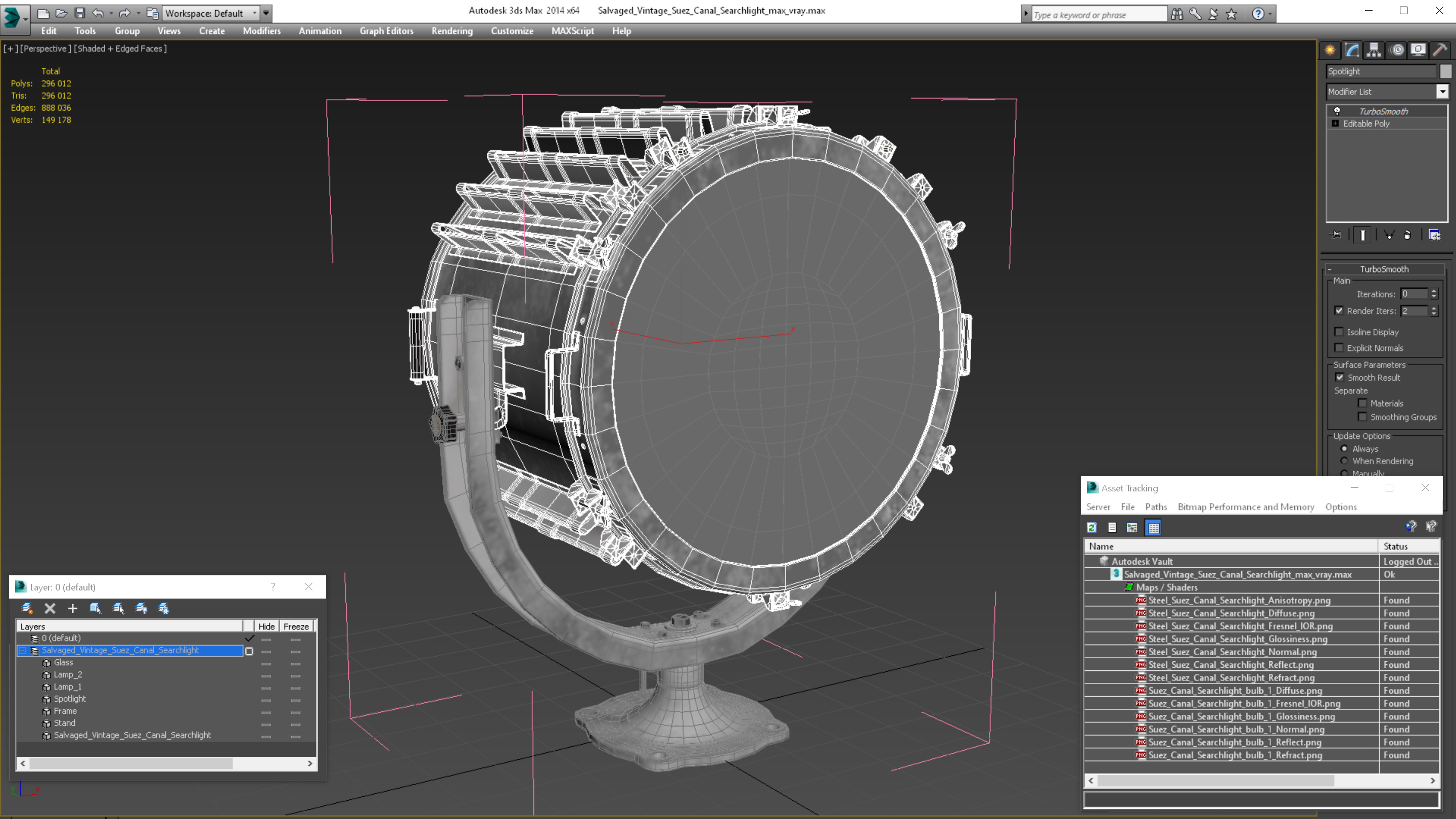1456x819 pixels.
Task: Enable Separate by Smoothing Groups checkbox
Action: [1362, 417]
